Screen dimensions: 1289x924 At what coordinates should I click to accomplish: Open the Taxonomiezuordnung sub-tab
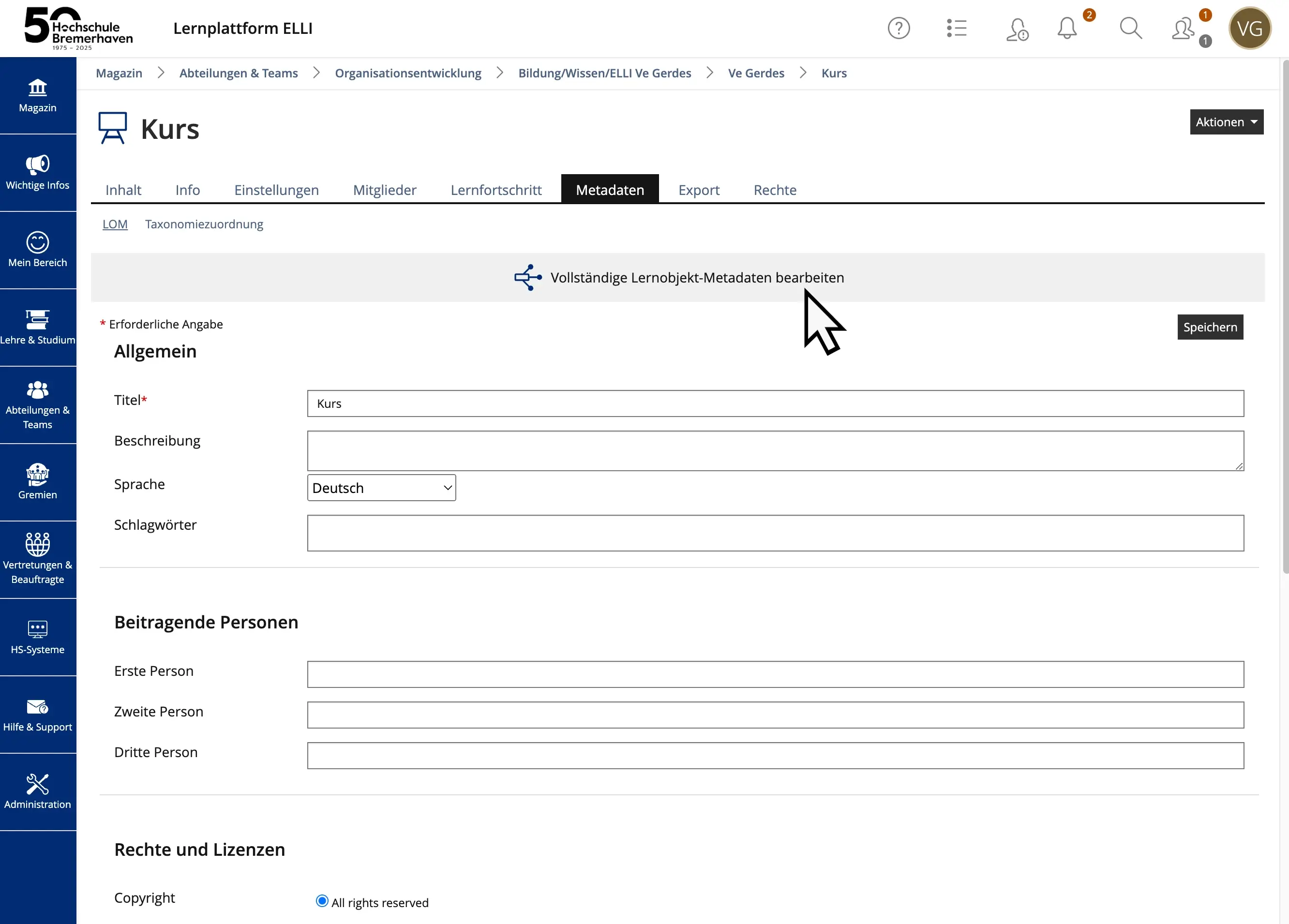pos(204,224)
